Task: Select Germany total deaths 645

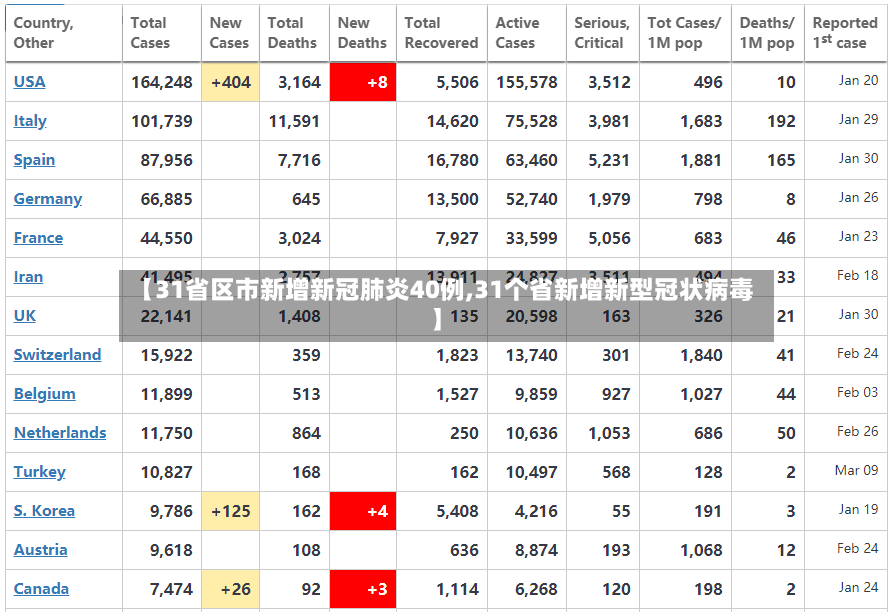Action: [306, 199]
